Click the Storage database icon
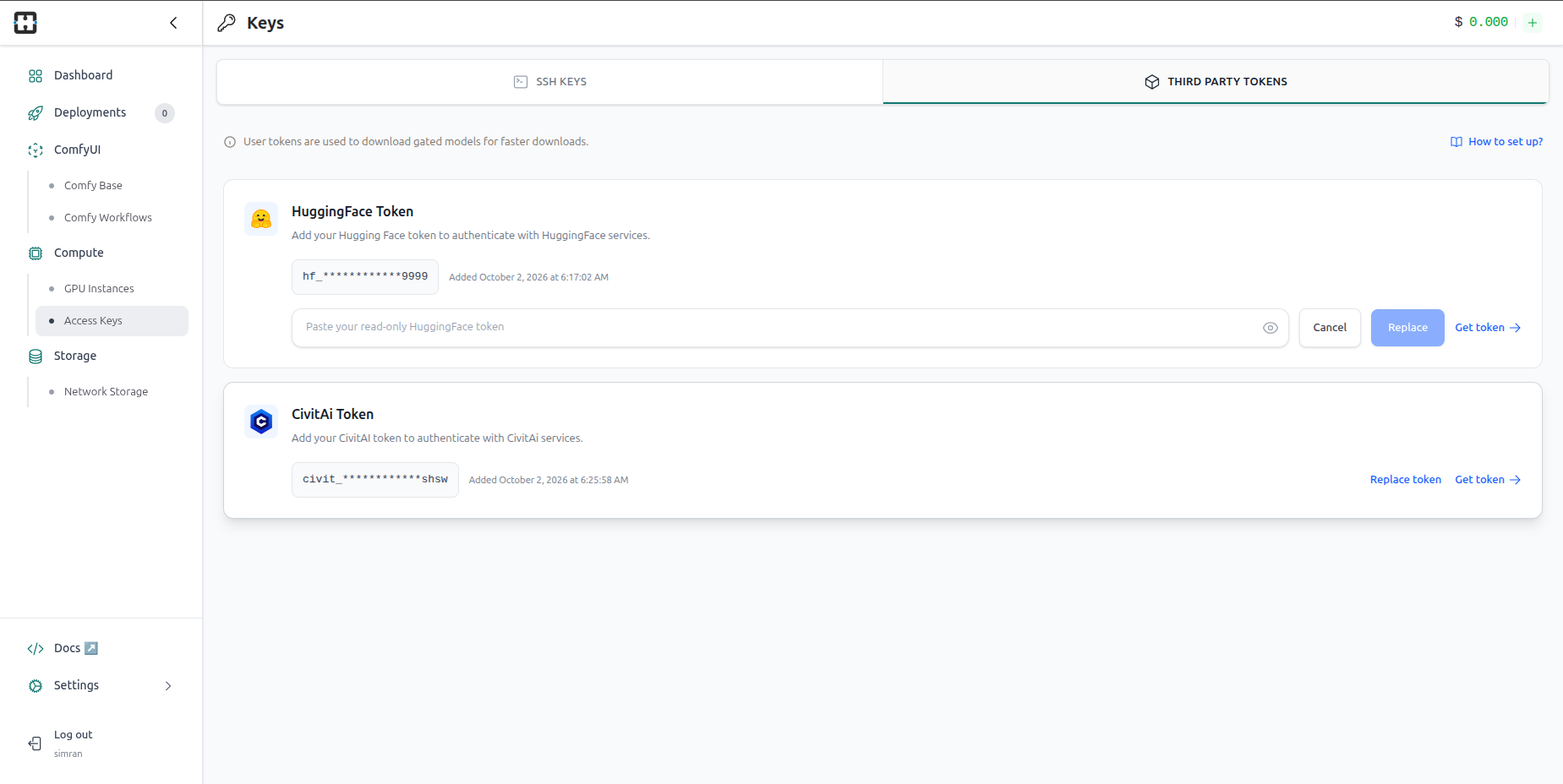 36,357
